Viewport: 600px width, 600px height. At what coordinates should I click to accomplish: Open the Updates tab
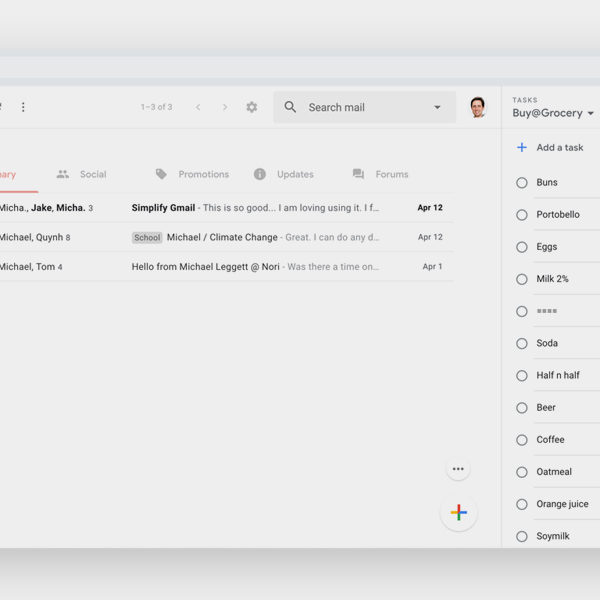point(284,174)
